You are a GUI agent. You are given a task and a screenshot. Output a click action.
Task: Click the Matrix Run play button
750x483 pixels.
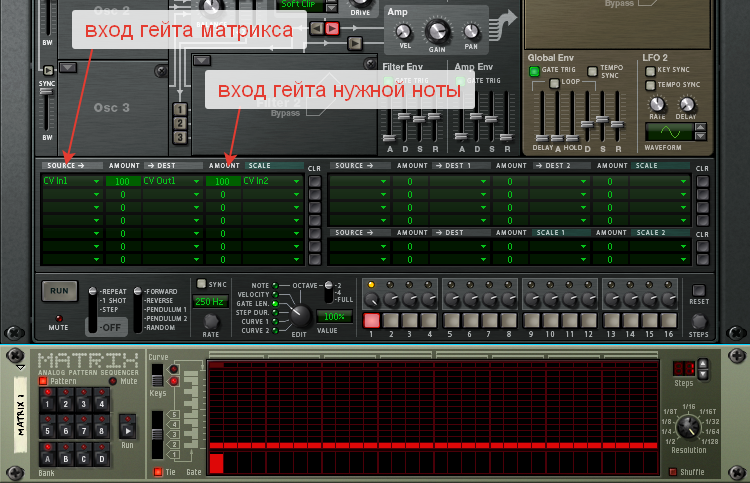(127, 427)
